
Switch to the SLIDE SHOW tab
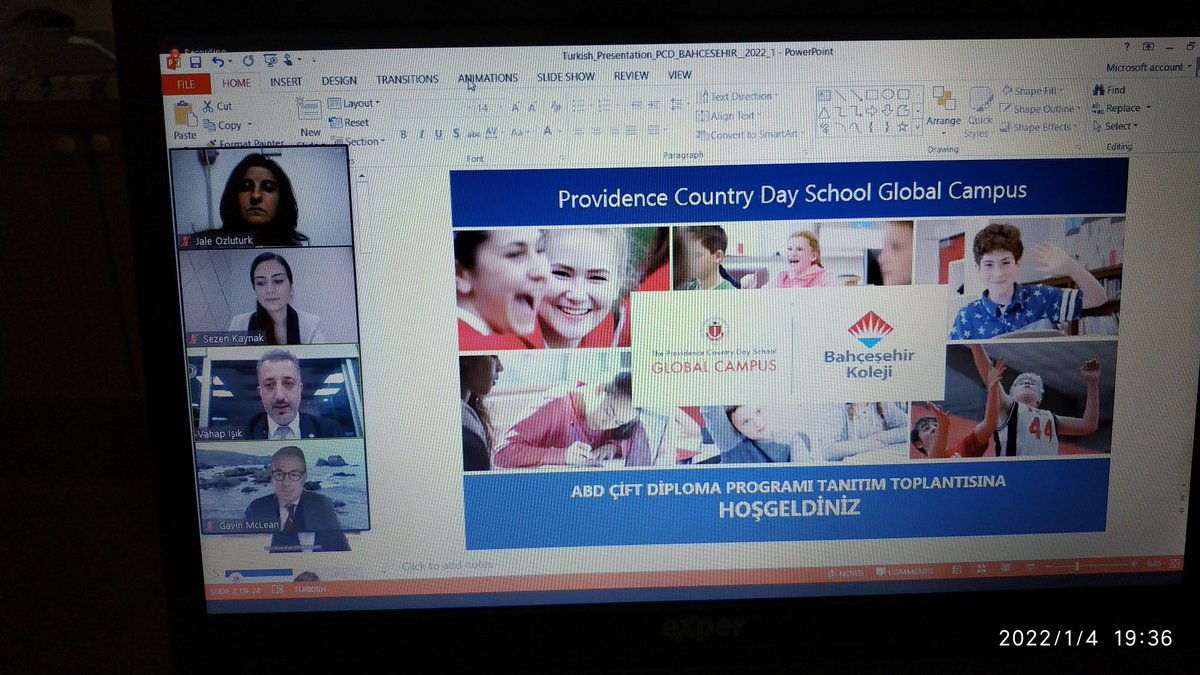(x=568, y=77)
